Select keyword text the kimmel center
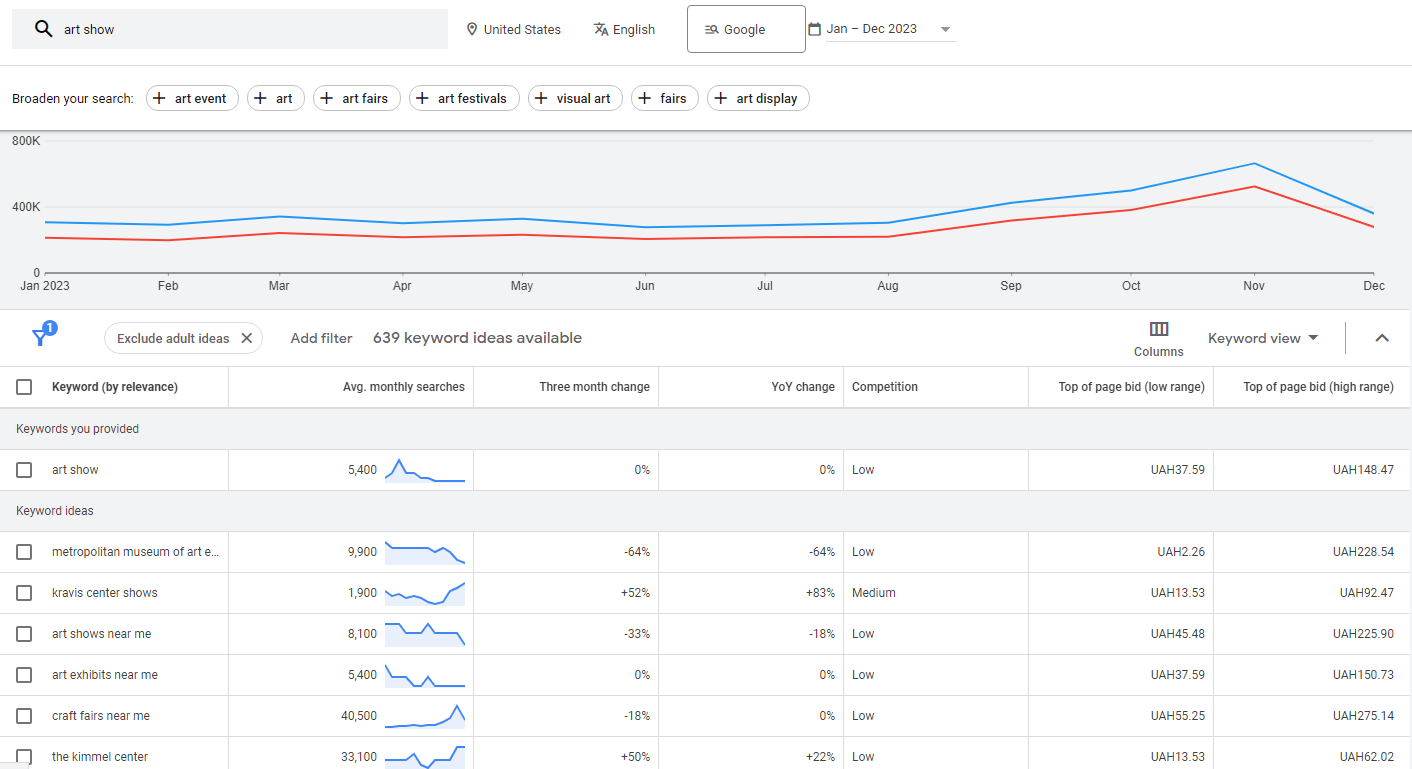The image size is (1412, 769). pos(100,757)
